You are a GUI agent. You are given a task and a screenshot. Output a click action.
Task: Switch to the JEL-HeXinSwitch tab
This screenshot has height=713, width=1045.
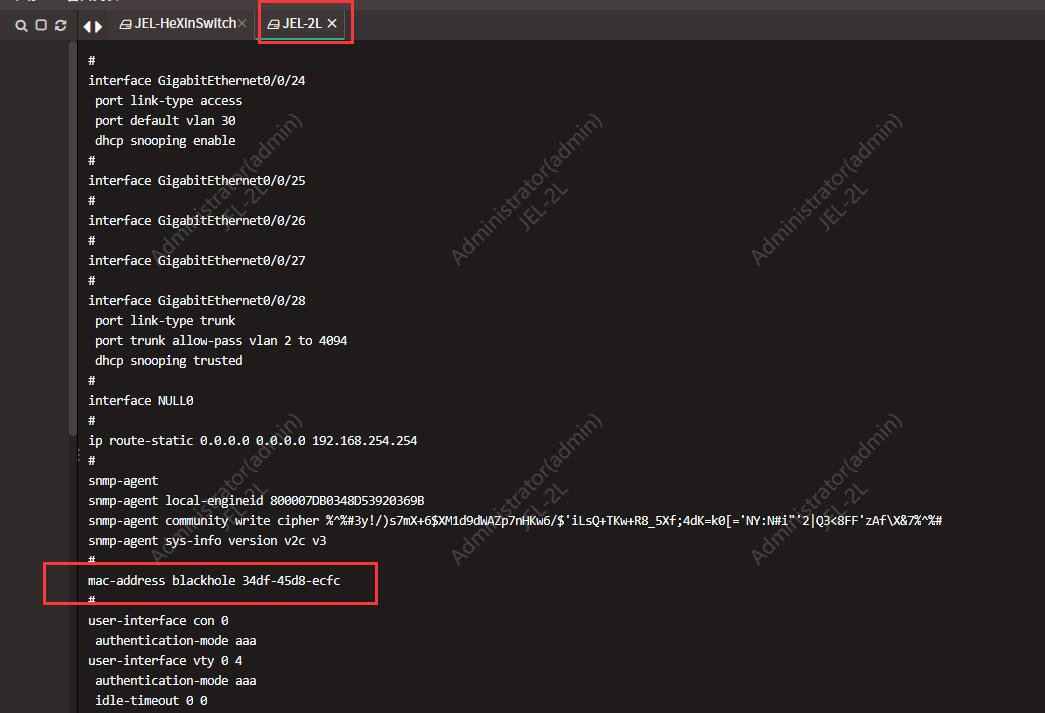[x=185, y=24]
